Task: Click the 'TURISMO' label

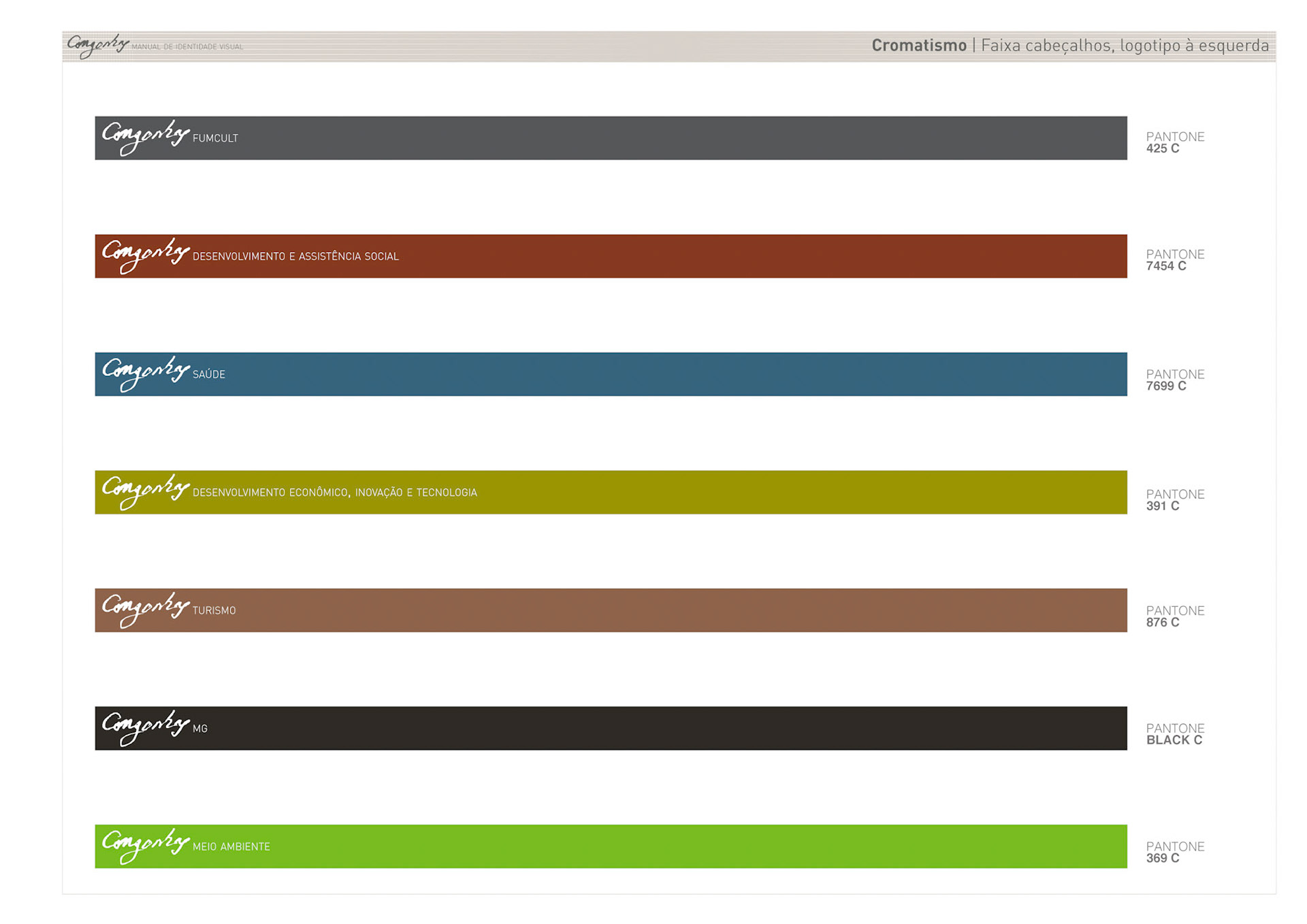Action: [x=214, y=610]
